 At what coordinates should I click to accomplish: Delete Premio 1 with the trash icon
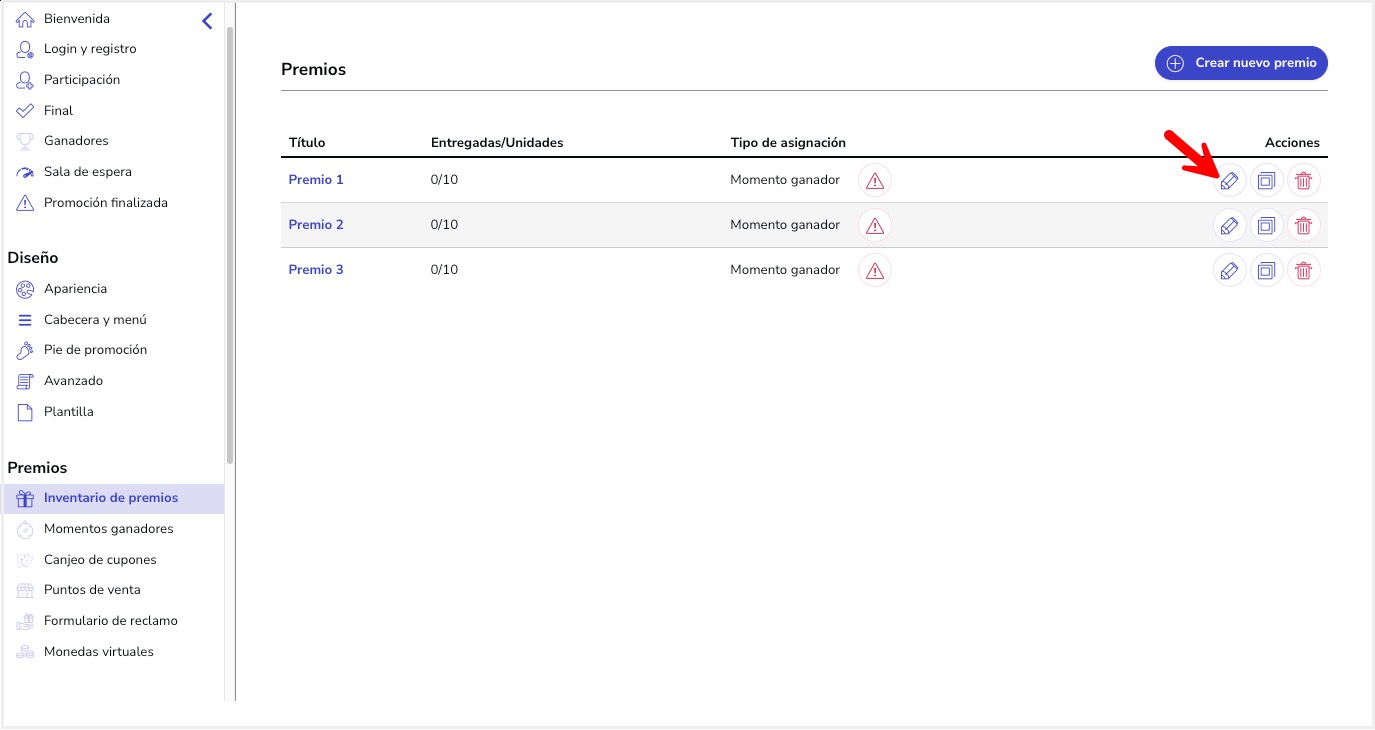click(x=1304, y=181)
